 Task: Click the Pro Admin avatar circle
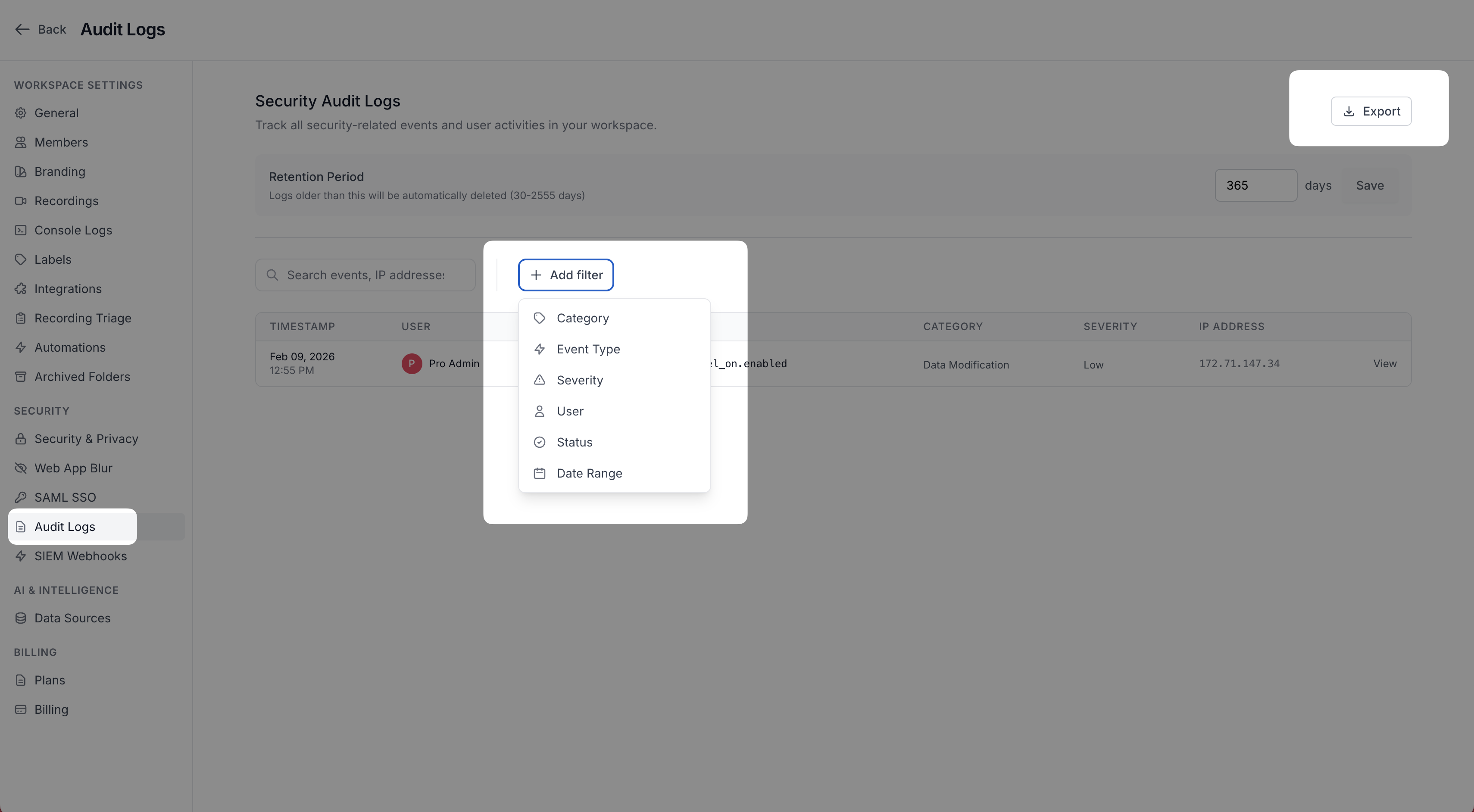pos(412,363)
